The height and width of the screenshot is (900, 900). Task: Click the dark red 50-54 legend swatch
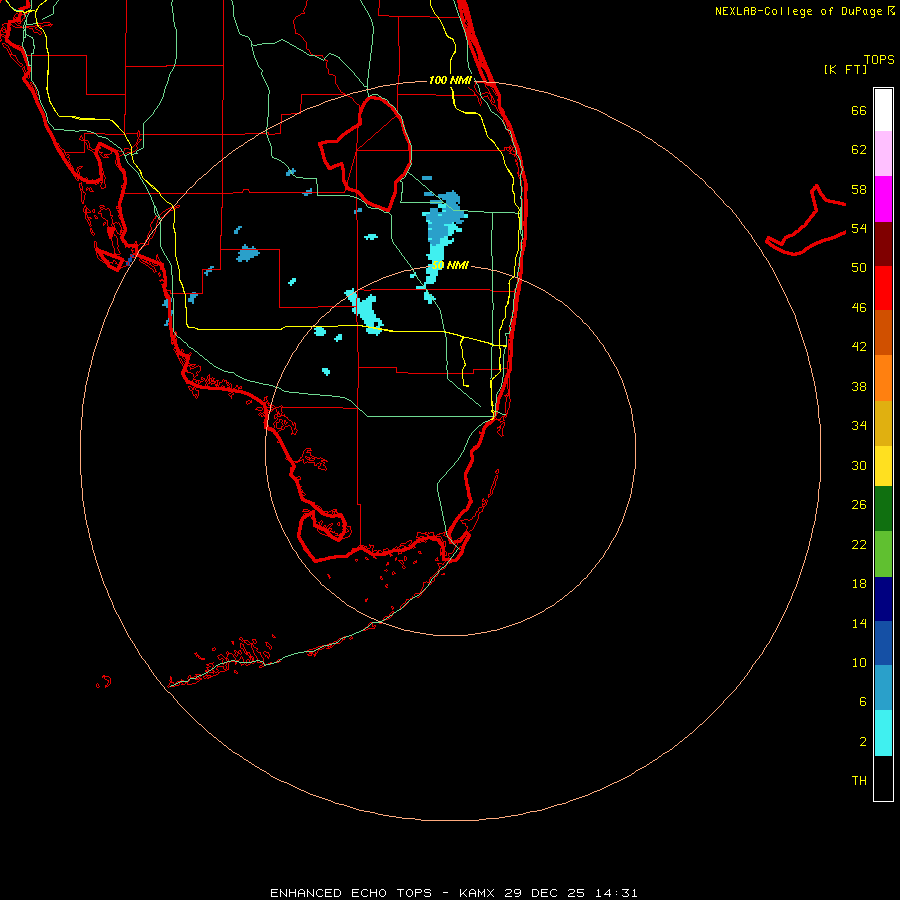[x=883, y=244]
